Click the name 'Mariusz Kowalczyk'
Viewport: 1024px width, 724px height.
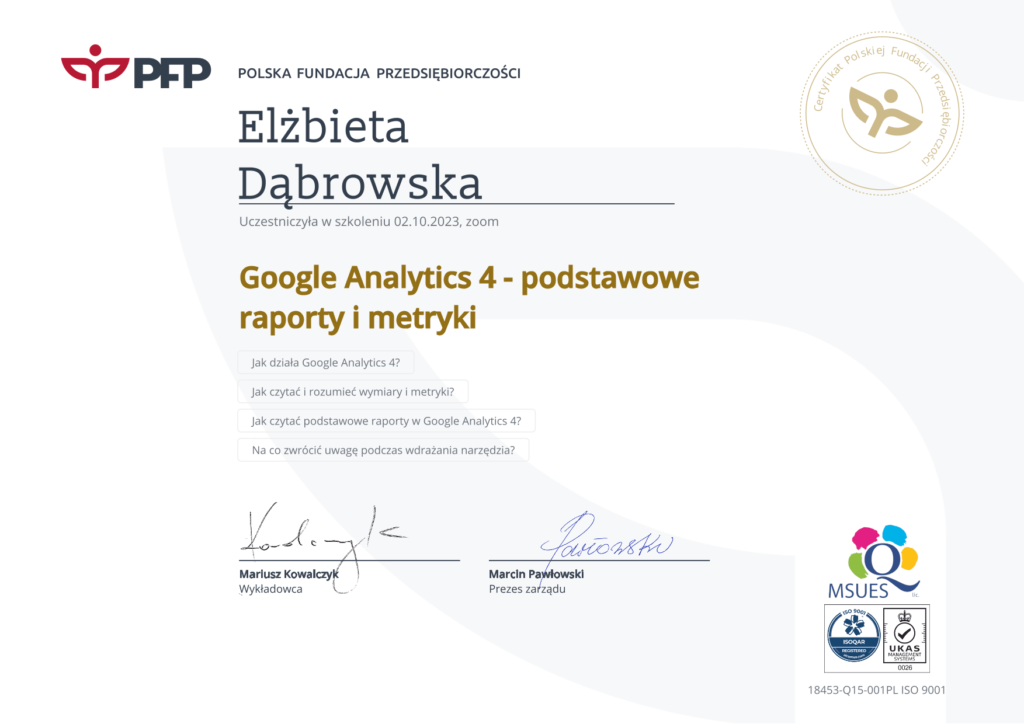[x=289, y=574]
